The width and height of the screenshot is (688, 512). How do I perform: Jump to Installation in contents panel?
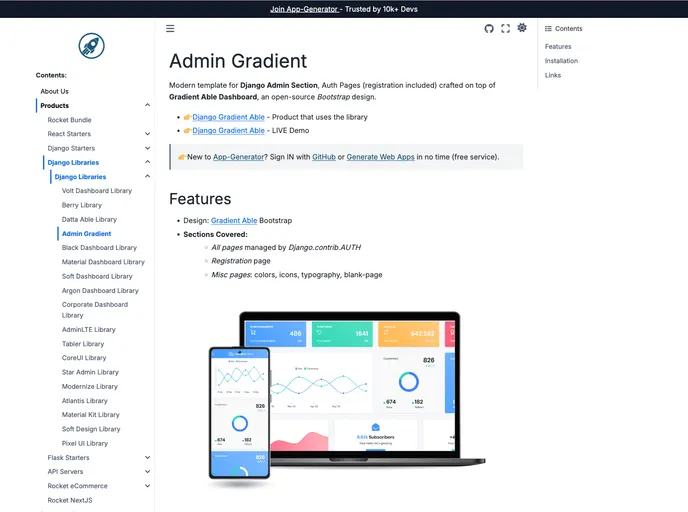[x=561, y=61]
